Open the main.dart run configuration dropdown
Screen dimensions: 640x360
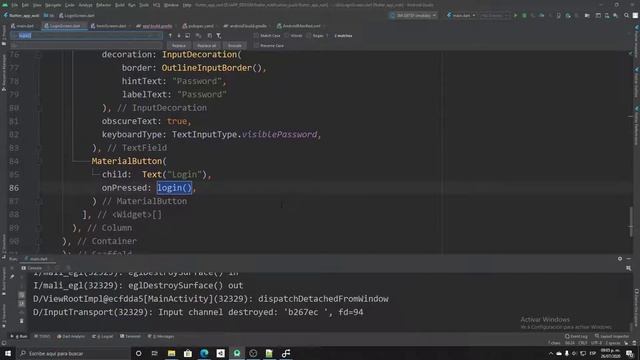pyautogui.click(x=461, y=16)
